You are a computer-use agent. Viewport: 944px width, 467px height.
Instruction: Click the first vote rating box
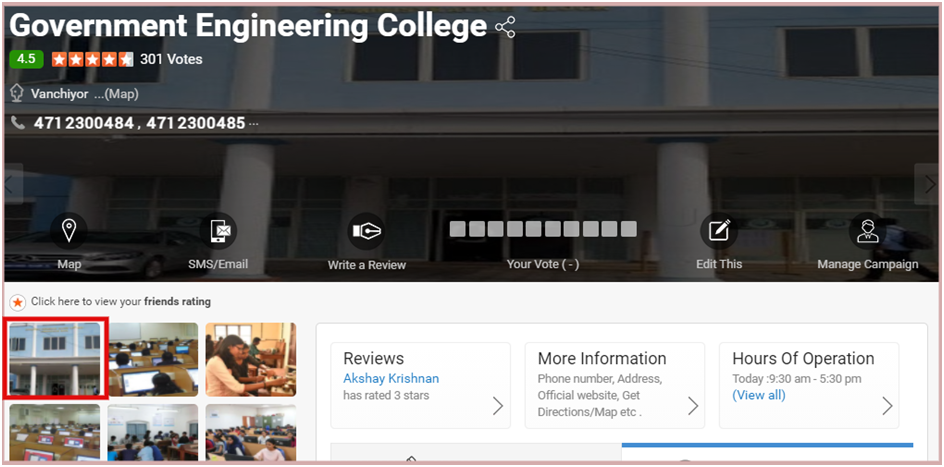(x=458, y=229)
